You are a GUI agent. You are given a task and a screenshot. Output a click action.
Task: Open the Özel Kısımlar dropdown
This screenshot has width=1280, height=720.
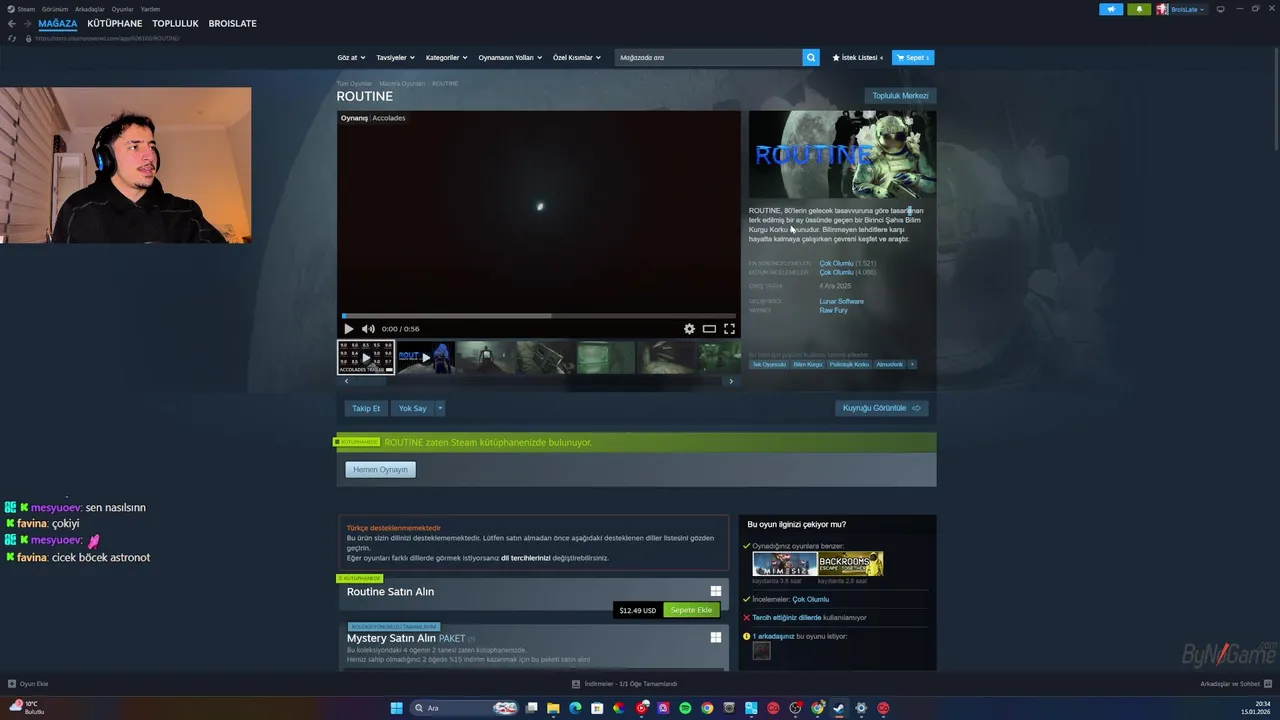[x=577, y=58]
